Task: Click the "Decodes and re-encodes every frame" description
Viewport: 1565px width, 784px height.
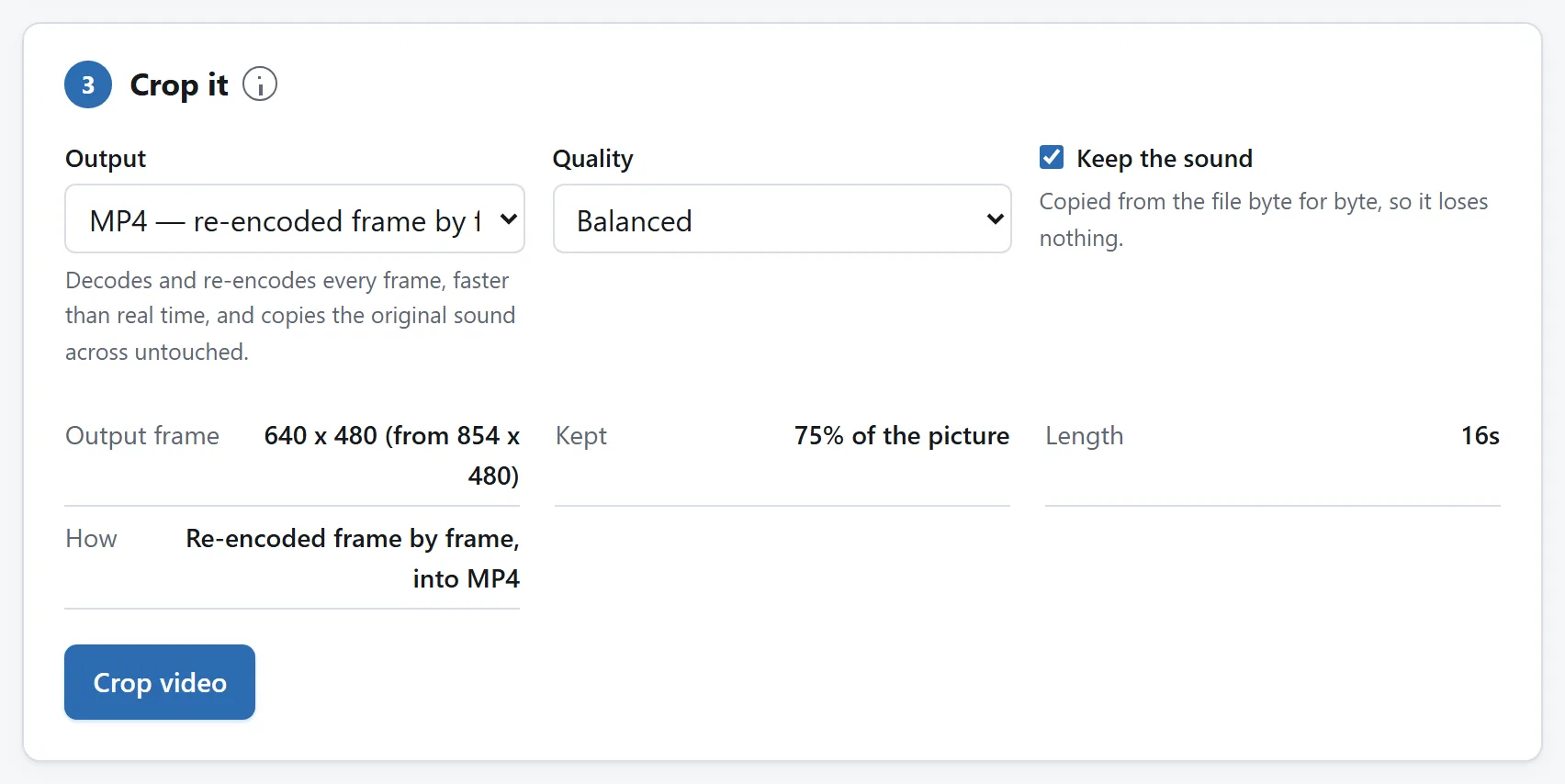Action: 290,316
